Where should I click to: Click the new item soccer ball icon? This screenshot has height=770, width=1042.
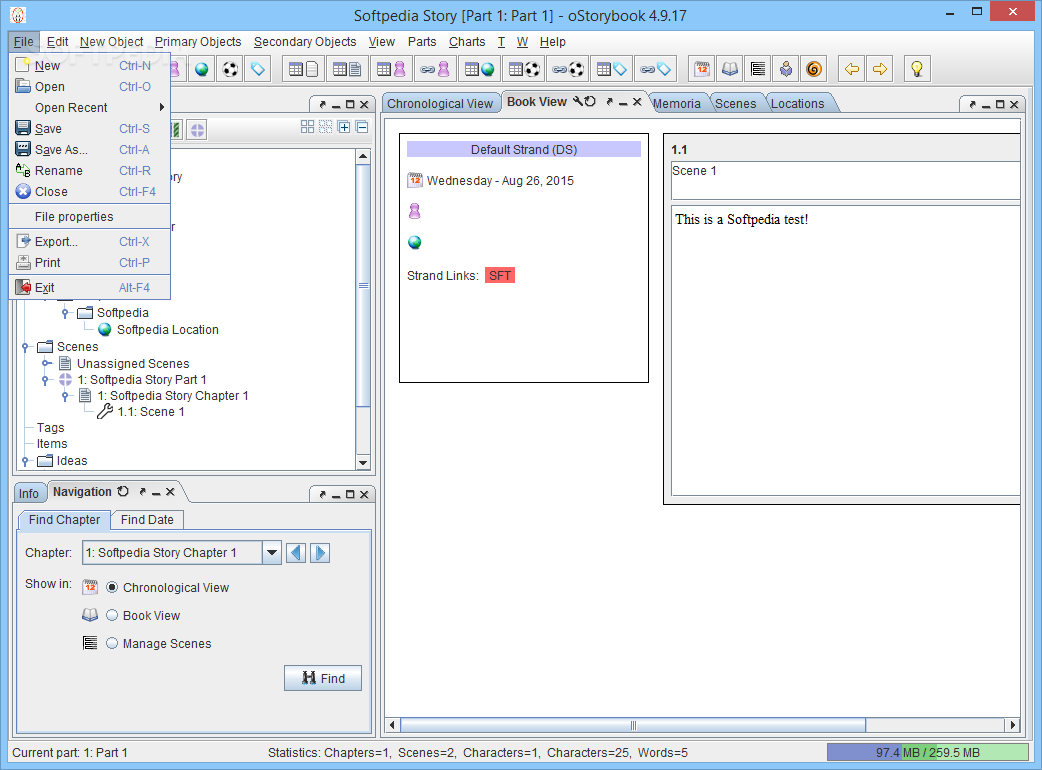pyautogui.click(x=230, y=69)
